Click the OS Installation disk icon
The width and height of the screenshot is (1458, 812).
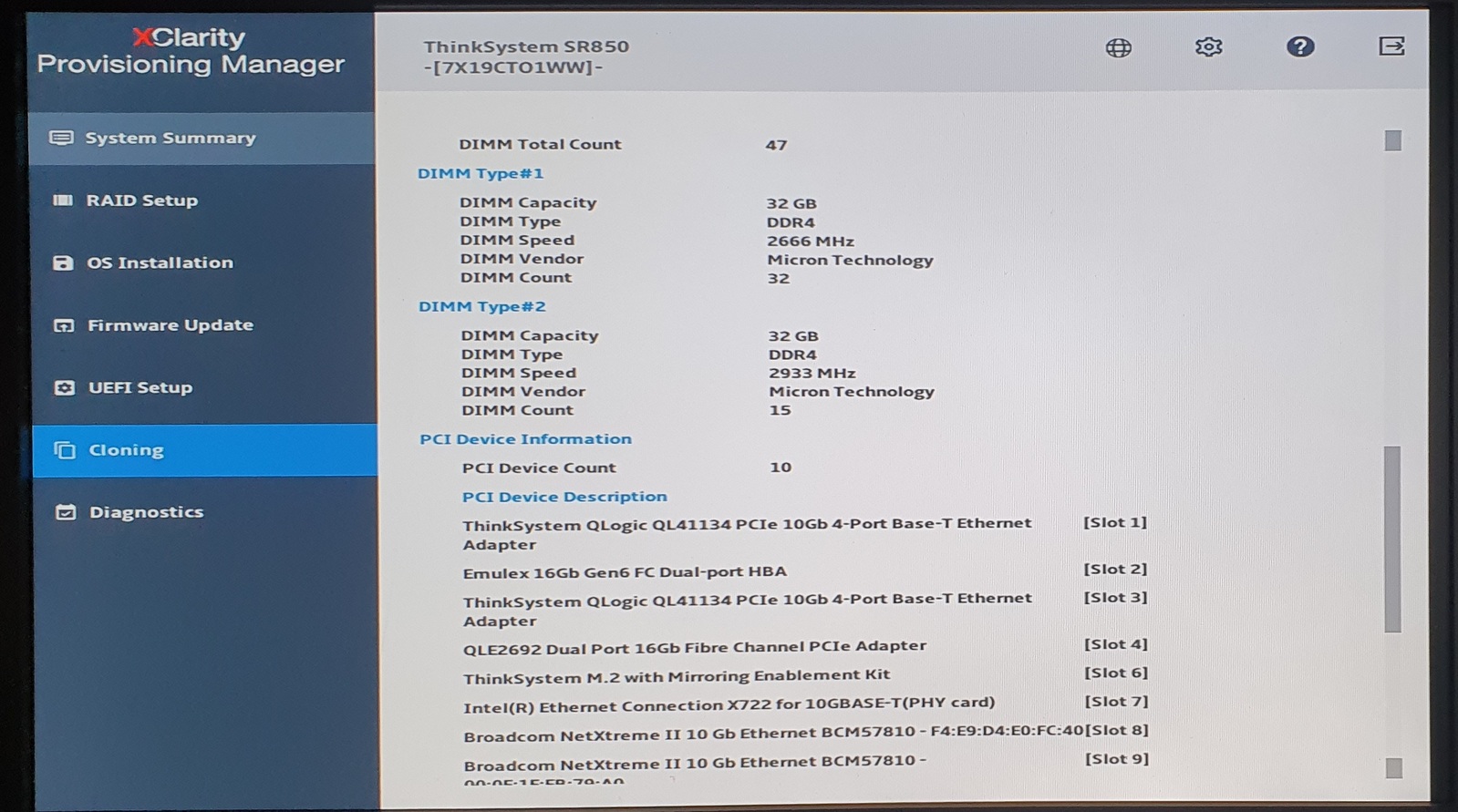click(x=63, y=262)
